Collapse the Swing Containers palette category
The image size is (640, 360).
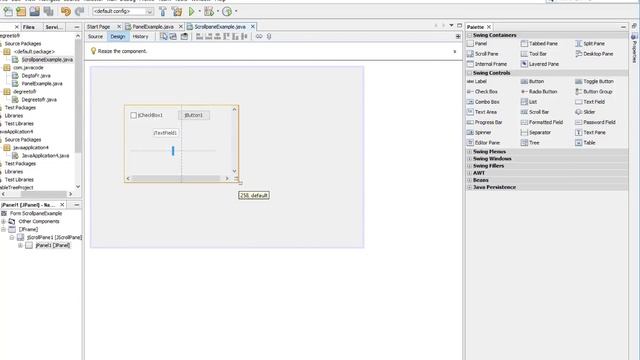[469, 36]
